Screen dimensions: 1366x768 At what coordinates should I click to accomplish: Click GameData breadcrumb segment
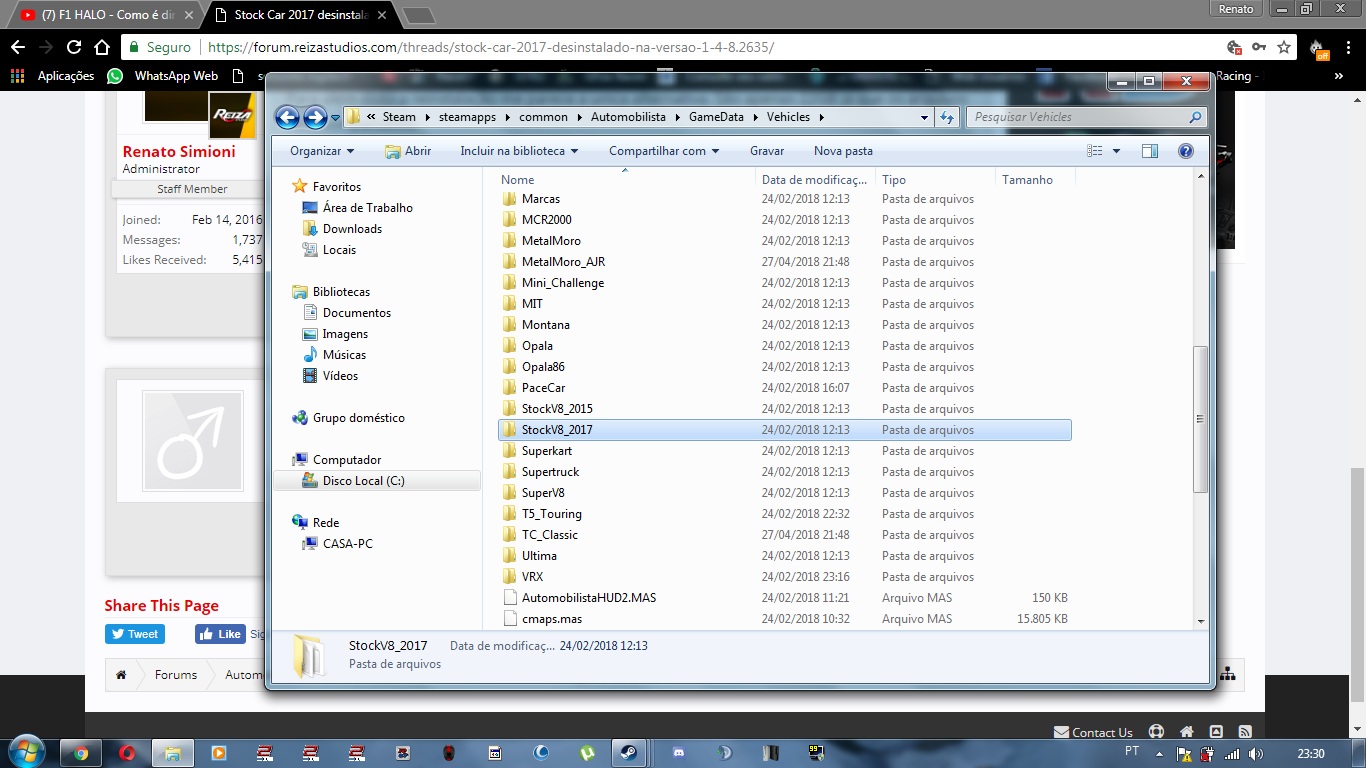point(716,117)
